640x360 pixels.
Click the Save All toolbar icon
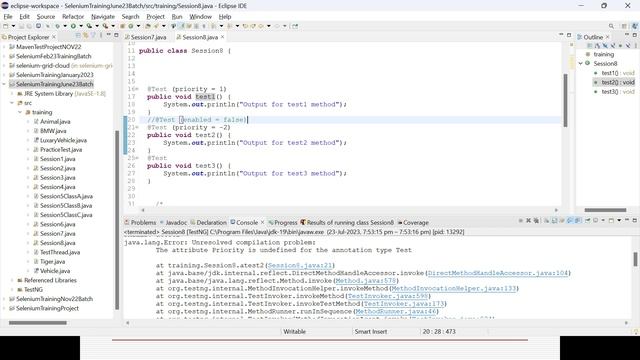[x=29, y=26]
